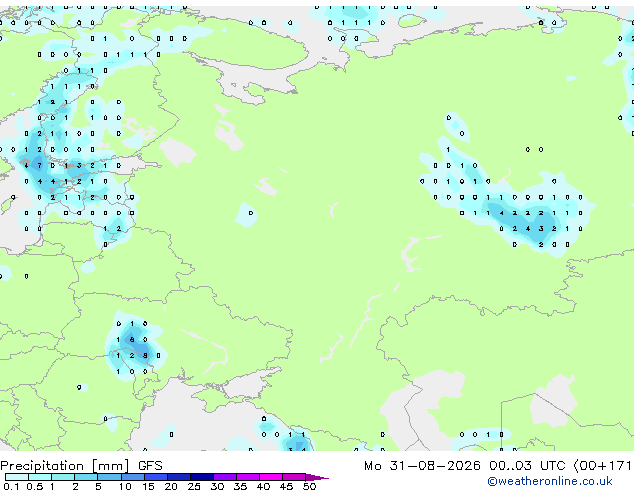Screen dimensions: 634x490
Task: Pick the 2–5 mm legend color swatch
Action: (86, 477)
